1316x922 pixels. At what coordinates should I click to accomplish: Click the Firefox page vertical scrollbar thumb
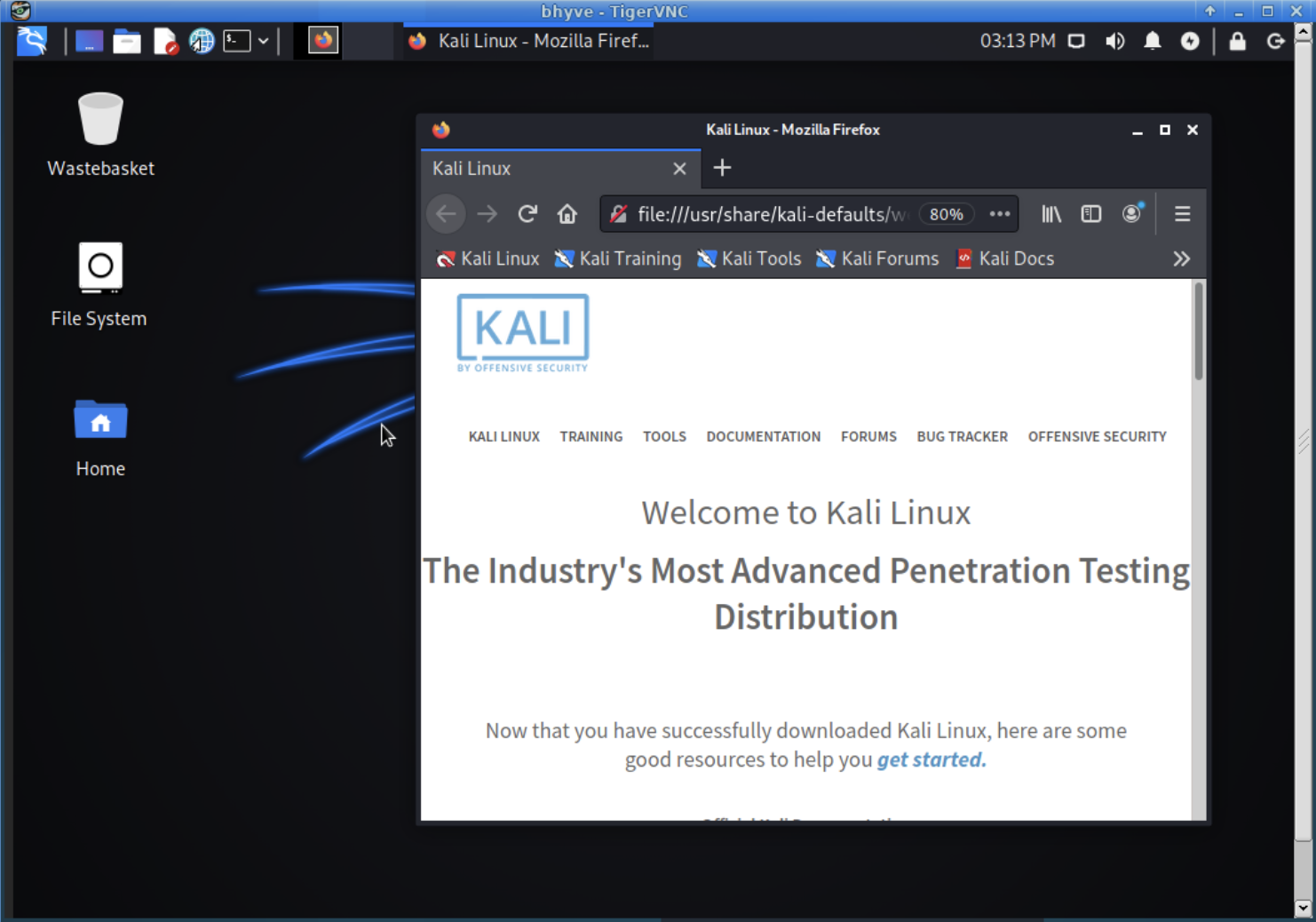pyautogui.click(x=1199, y=331)
